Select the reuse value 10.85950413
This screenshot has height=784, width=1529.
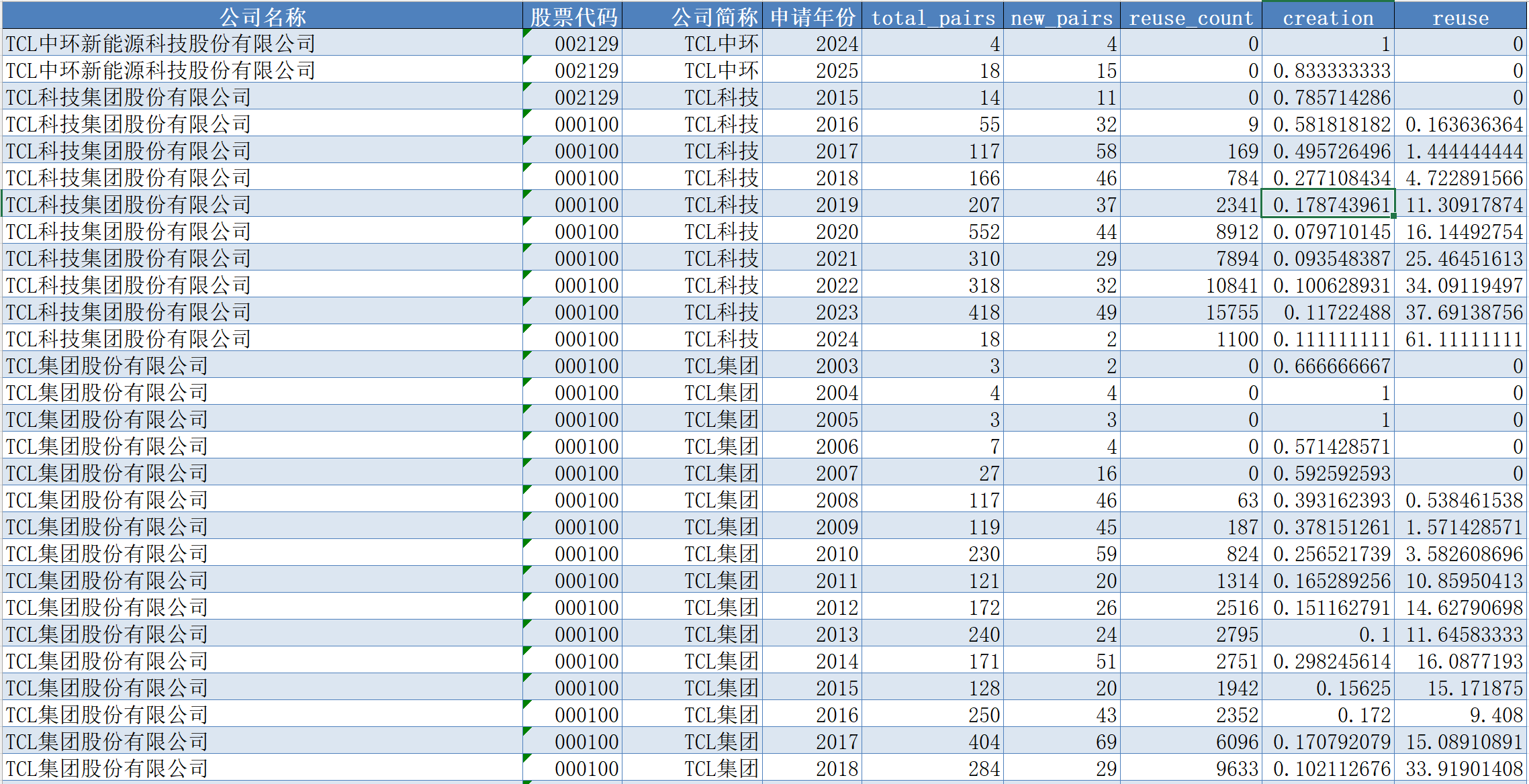[x=1461, y=580]
